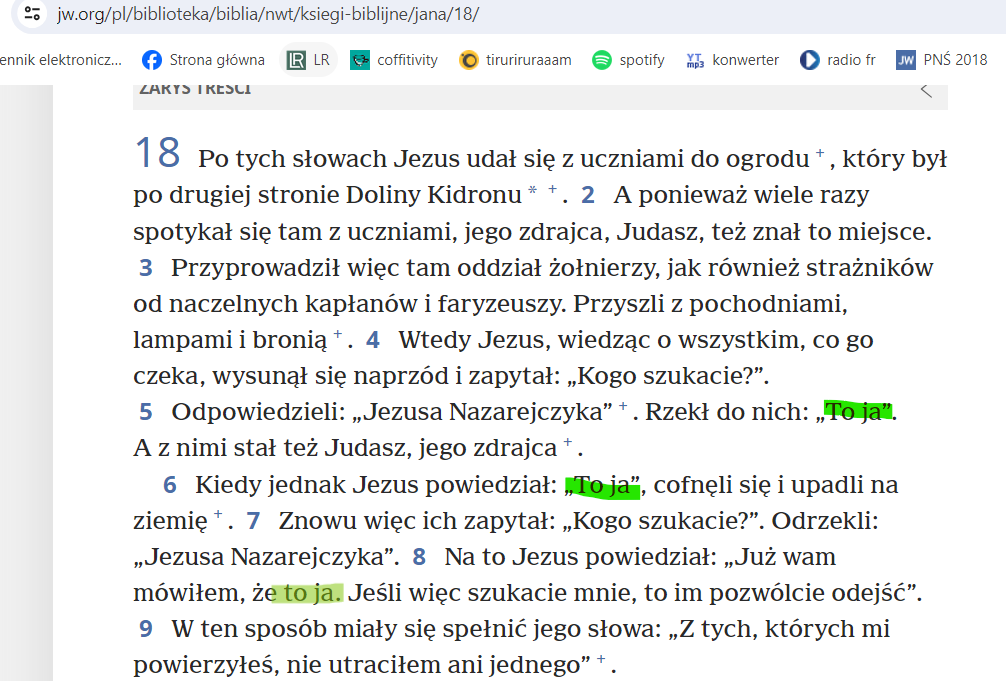The image size is (1006, 681).
Task: Expand the Zarys treści section chevron
Action: point(926,90)
